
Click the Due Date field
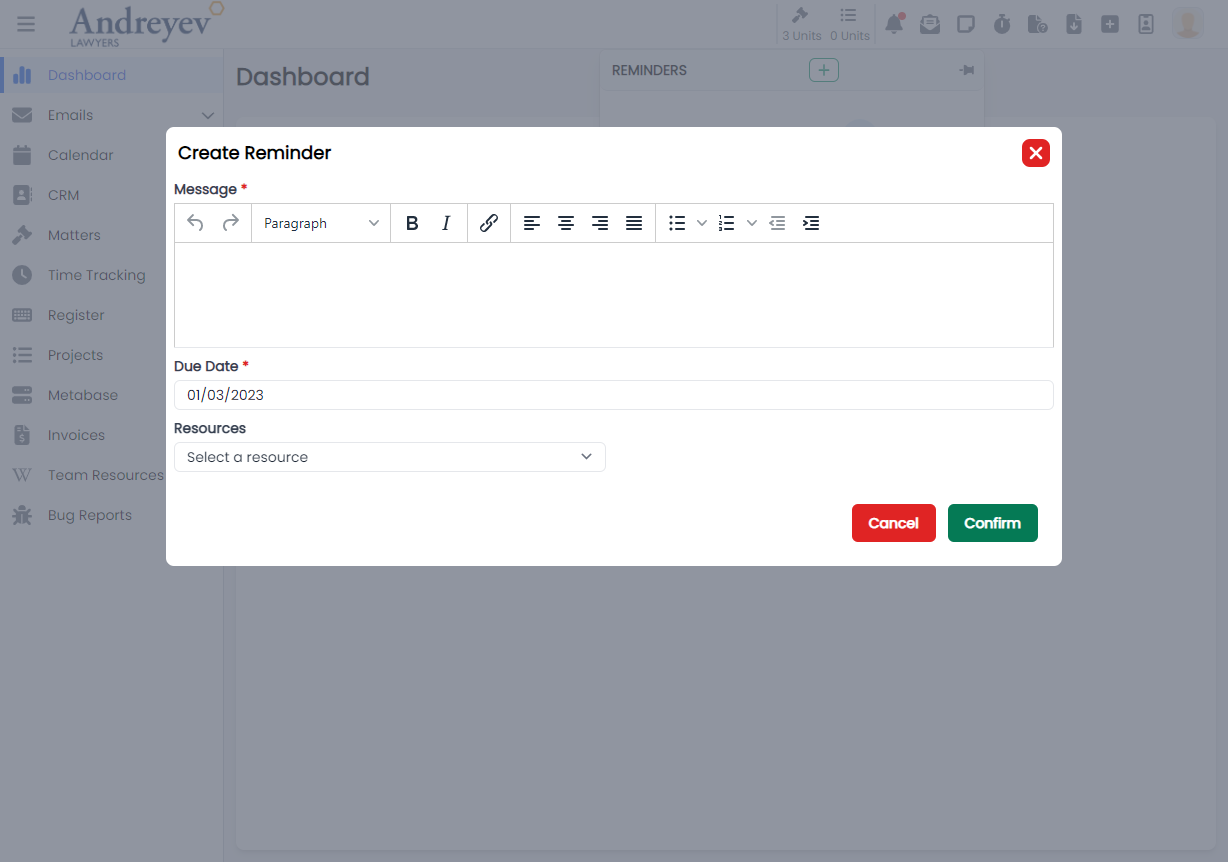613,395
